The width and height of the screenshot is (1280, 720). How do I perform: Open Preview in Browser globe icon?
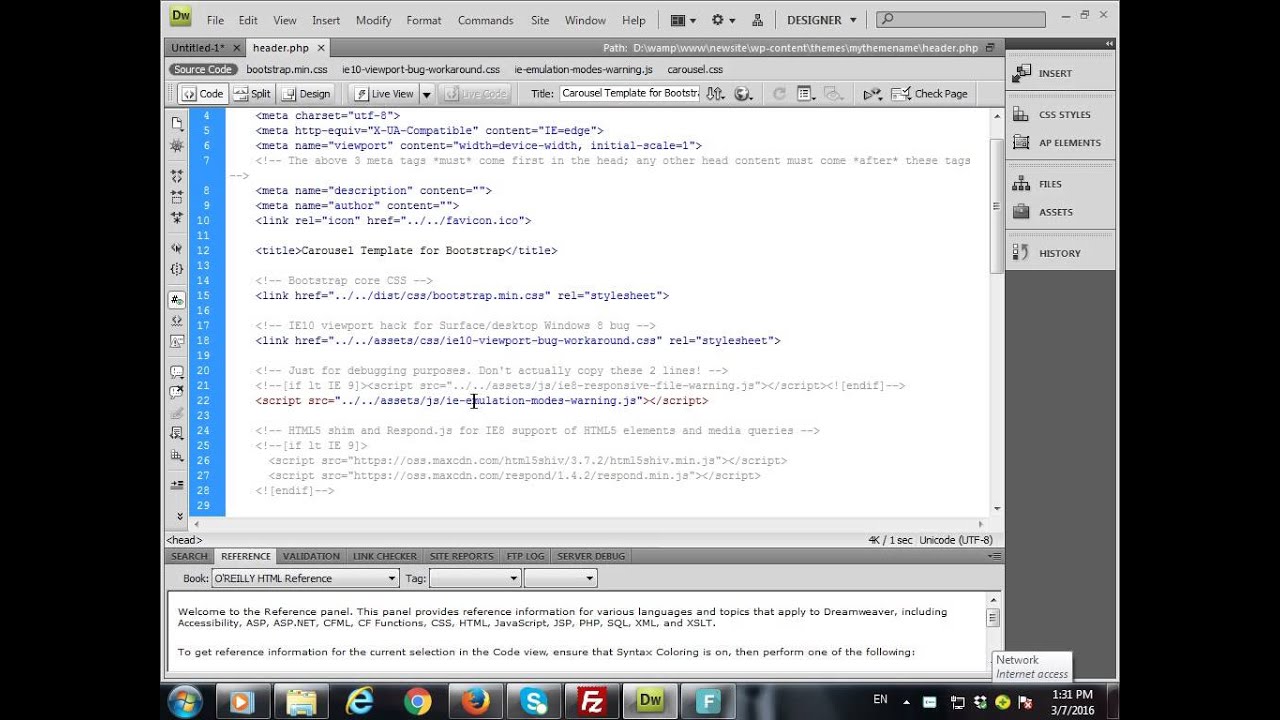[x=743, y=93]
